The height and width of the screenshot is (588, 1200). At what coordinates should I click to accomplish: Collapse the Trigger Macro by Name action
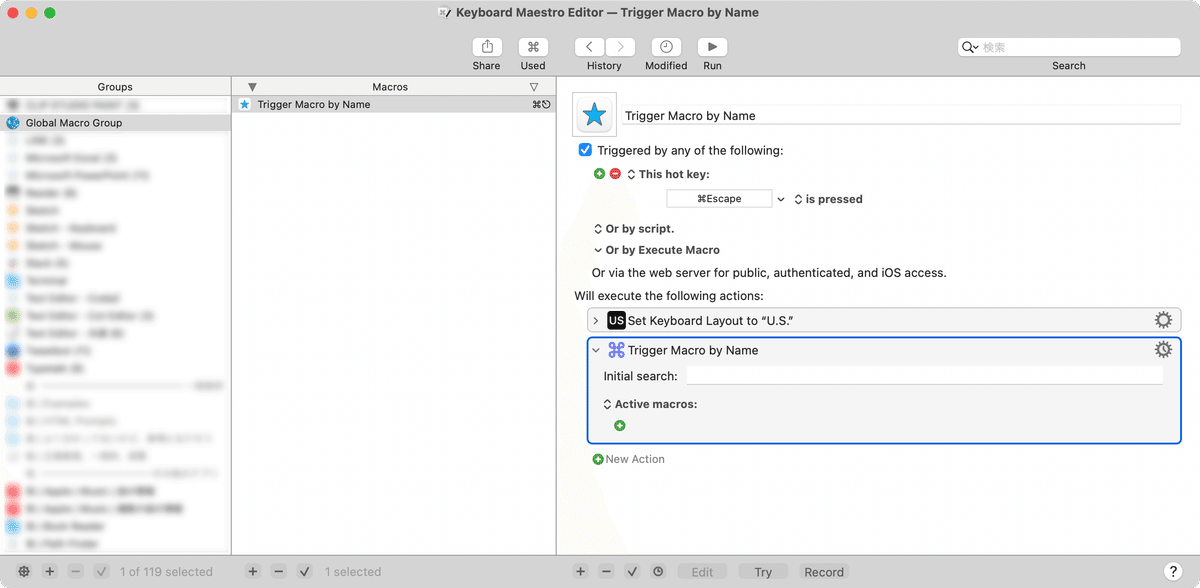coord(596,350)
